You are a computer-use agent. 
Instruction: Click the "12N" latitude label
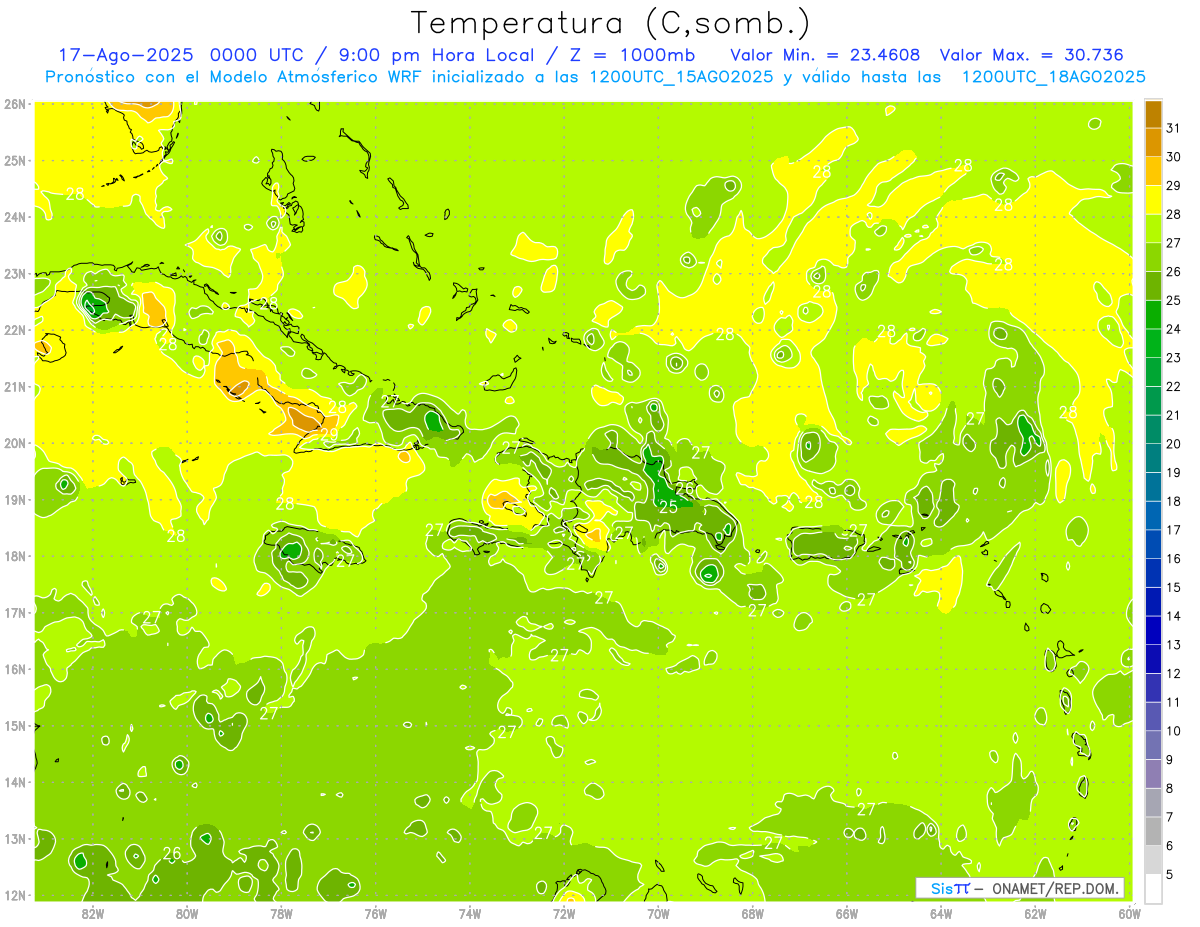(x=14, y=895)
